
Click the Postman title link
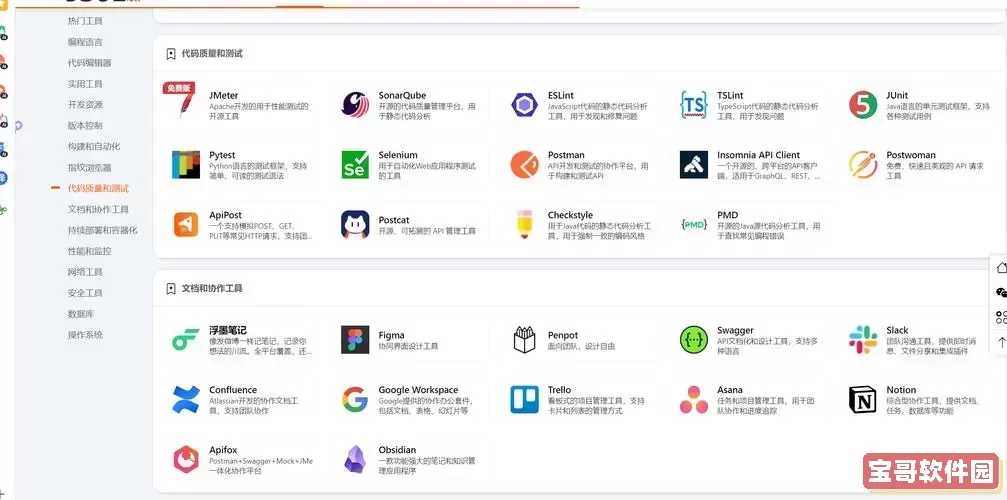click(x=566, y=155)
